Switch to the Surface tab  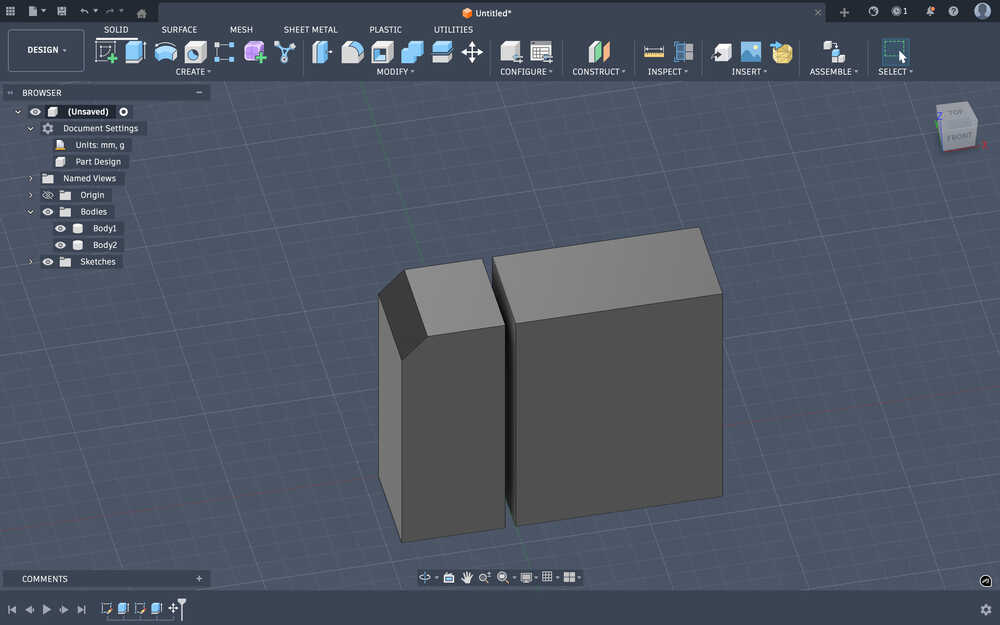pos(179,30)
